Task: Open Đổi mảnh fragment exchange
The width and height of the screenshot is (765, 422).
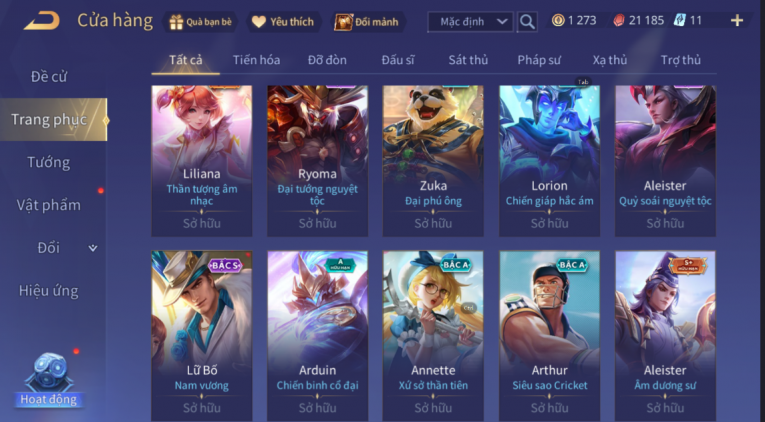Action: click(367, 22)
